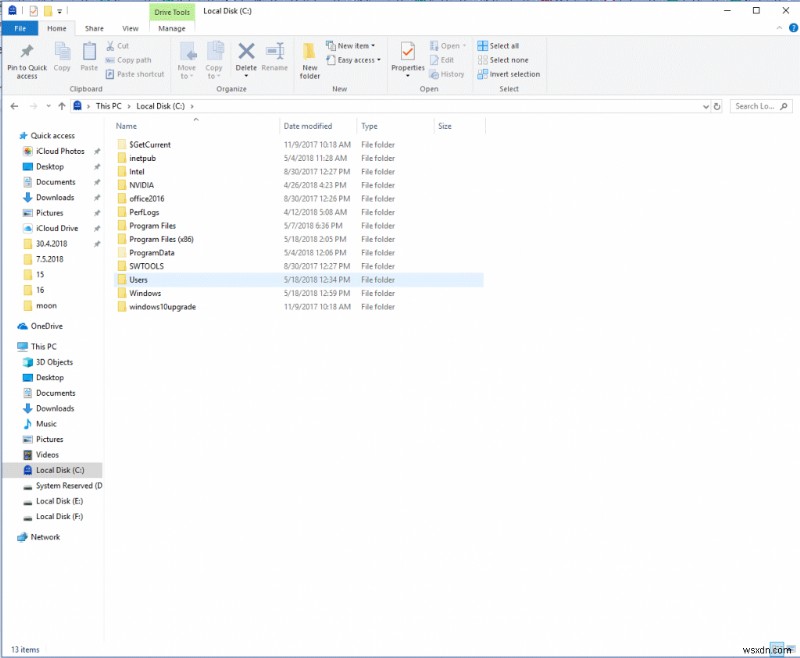Click the Back navigation button

(14, 105)
